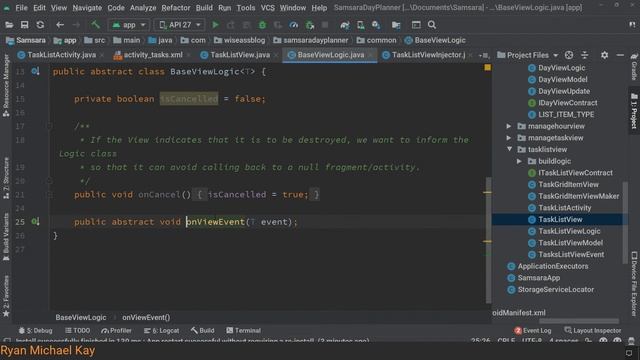Image resolution: width=640 pixels, height=360 pixels.
Task: Click the yellow warning indicator square in editor
Action: pyautogui.click(x=487, y=67)
